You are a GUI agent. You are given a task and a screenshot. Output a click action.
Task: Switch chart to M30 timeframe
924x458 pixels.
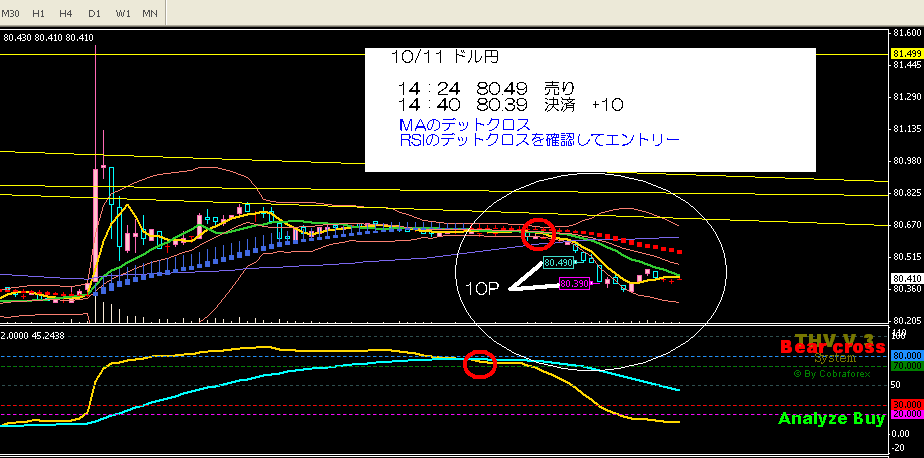11,13
